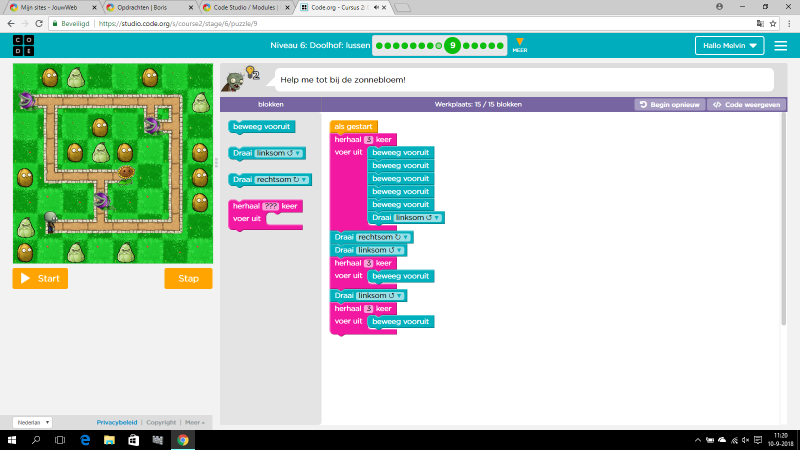The width and height of the screenshot is (800, 450).
Task: Open the Privacybeleid link
Action: tap(117, 422)
